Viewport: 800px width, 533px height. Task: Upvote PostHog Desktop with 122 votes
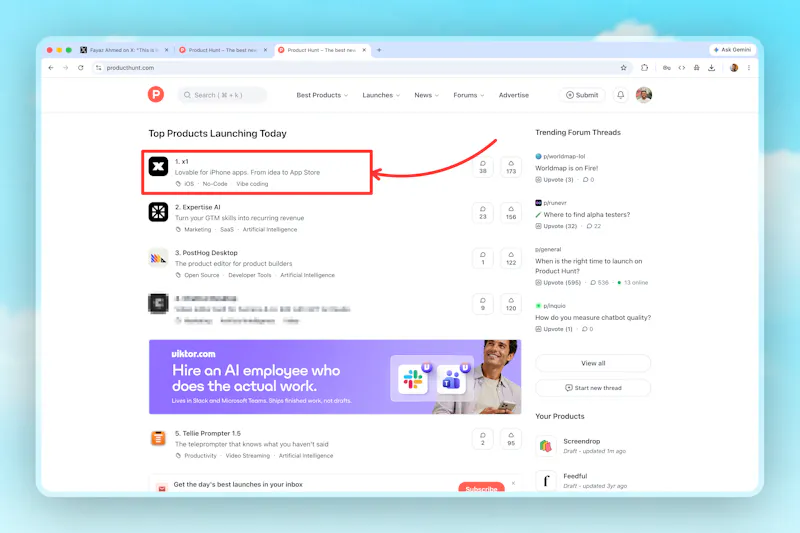pyautogui.click(x=511, y=259)
